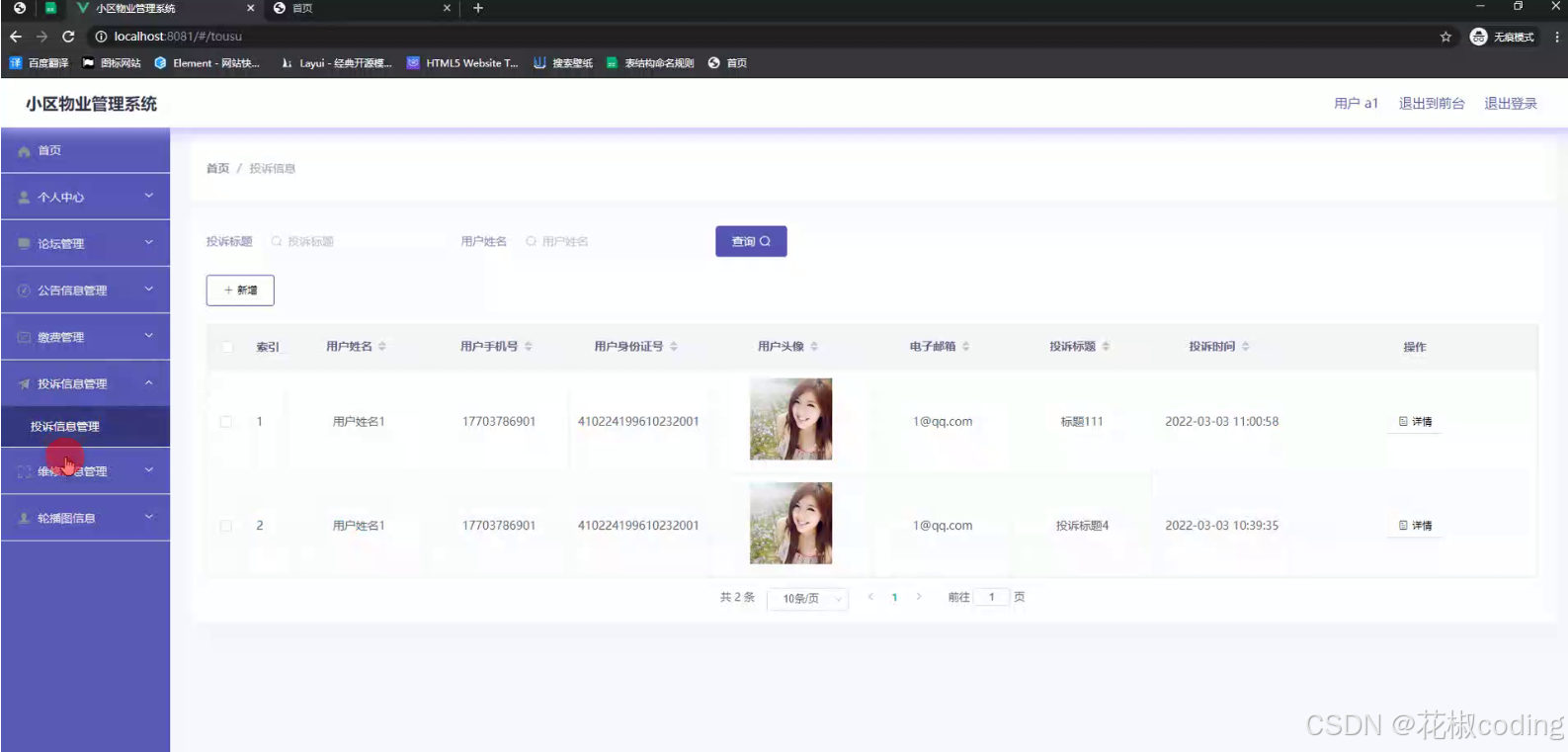Click the avatar thumbnail in row 2
The image size is (1568, 752).
coord(790,523)
